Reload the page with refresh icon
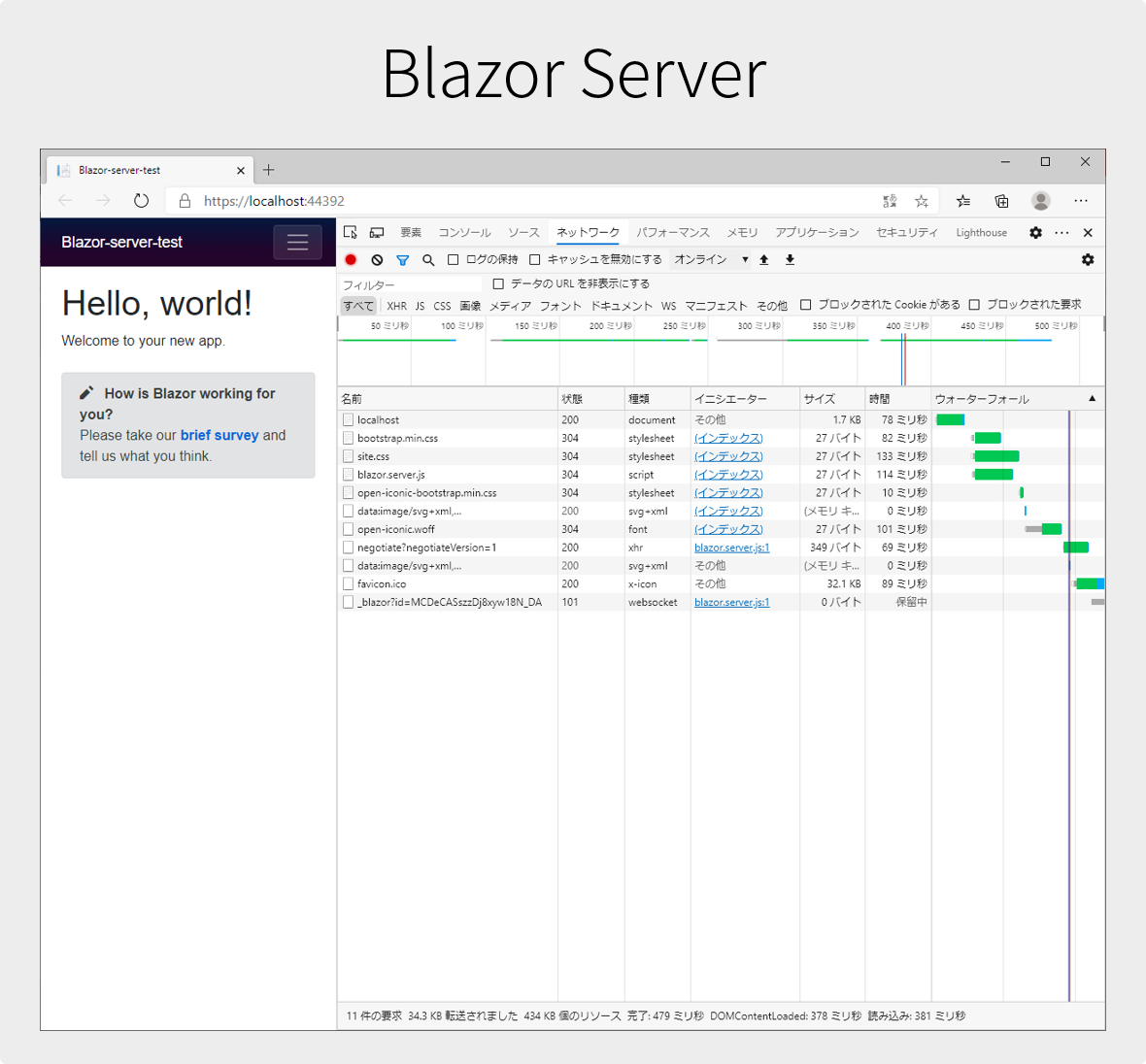This screenshot has width=1146, height=1064. coord(141,201)
